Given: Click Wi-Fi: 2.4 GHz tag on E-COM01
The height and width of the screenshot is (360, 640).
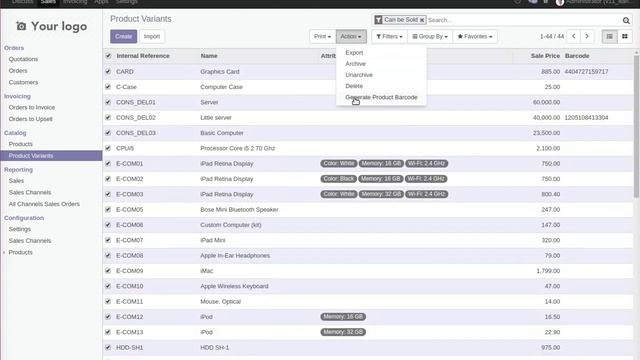Looking at the screenshot, I should pos(426,164).
